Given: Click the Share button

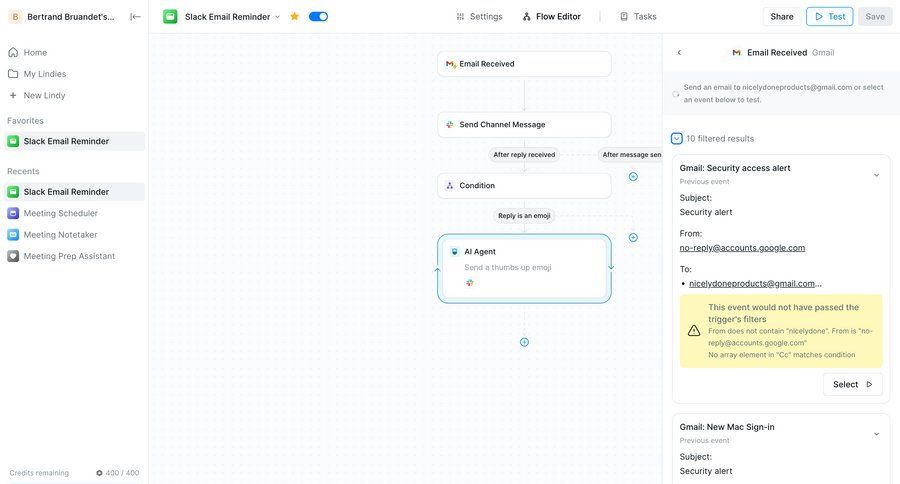Looking at the screenshot, I should (782, 17).
